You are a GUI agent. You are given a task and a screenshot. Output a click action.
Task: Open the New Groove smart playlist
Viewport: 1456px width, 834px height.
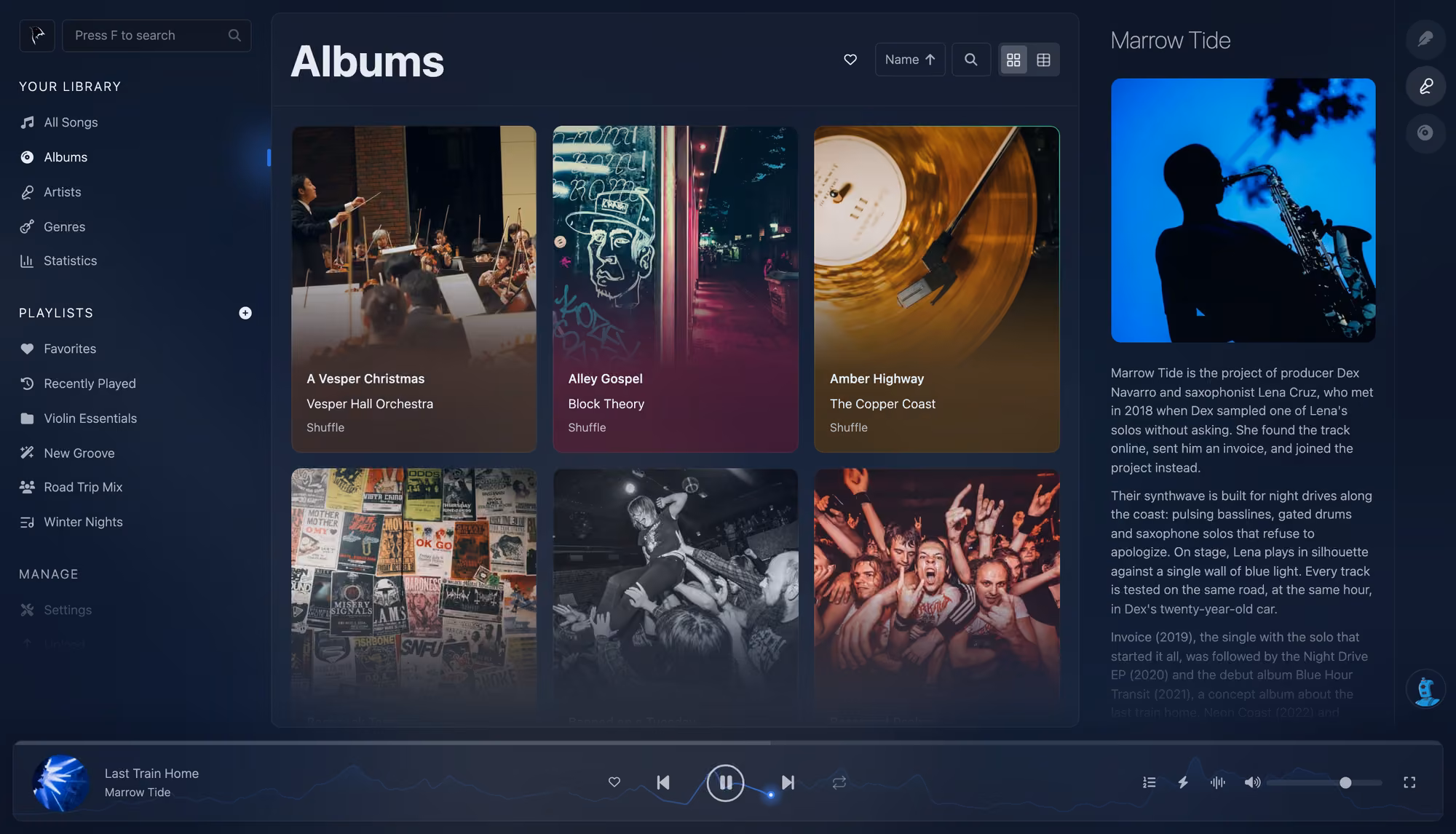click(x=79, y=453)
